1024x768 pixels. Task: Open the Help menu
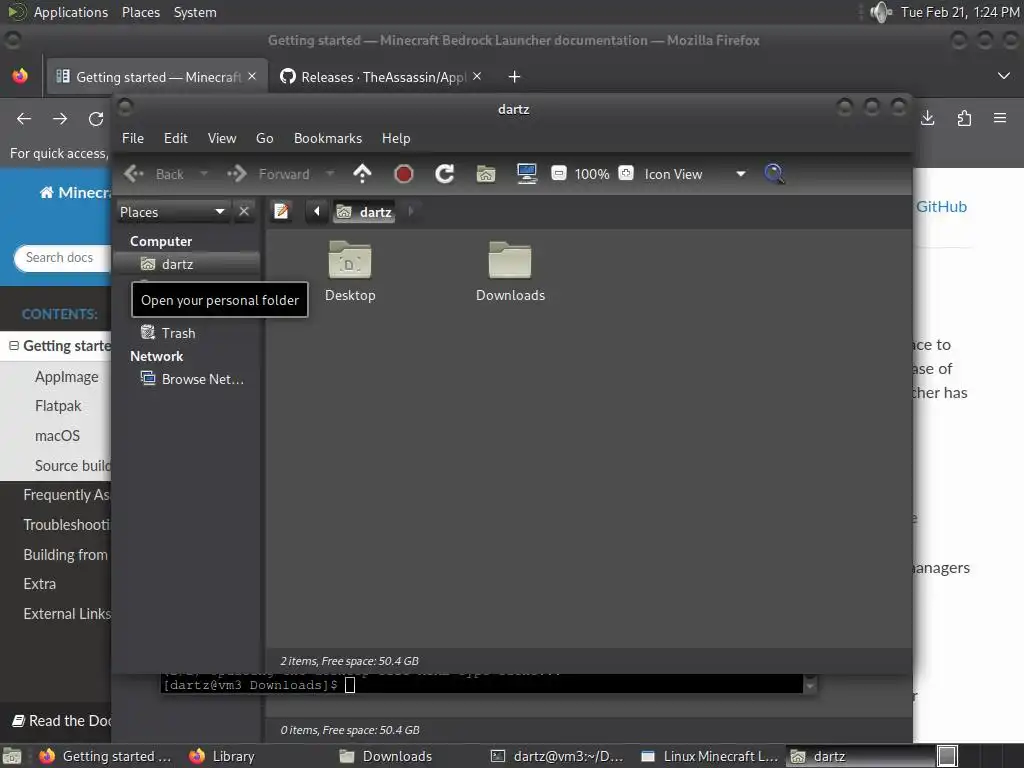(x=396, y=138)
